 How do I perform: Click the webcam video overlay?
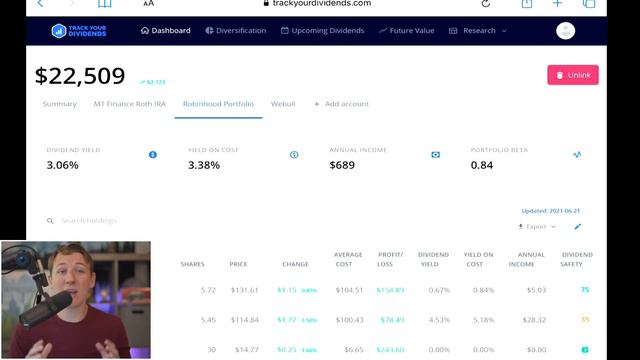pyautogui.click(x=76, y=300)
